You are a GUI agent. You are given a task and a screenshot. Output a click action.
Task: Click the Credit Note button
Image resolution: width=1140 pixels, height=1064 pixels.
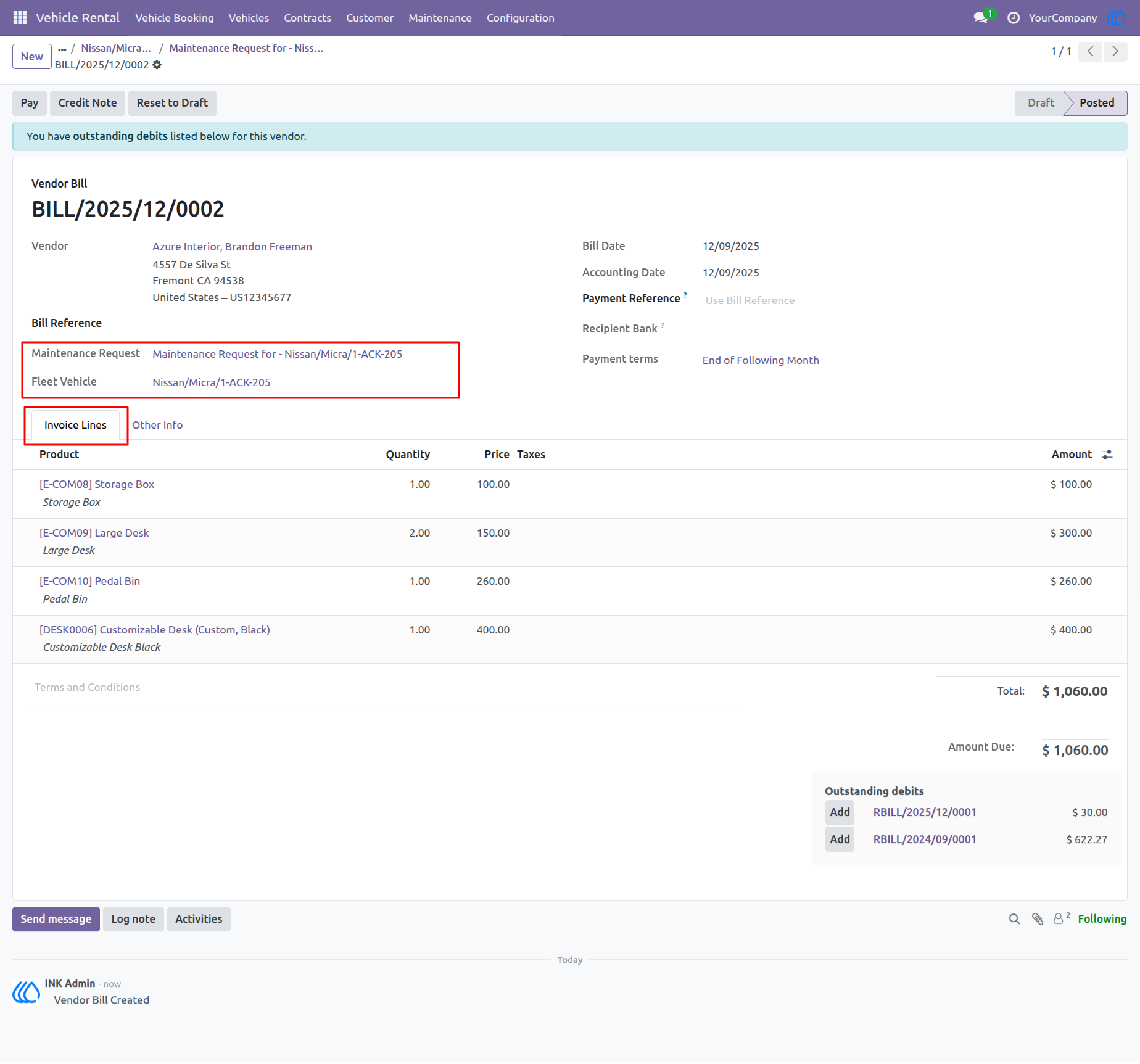point(88,103)
